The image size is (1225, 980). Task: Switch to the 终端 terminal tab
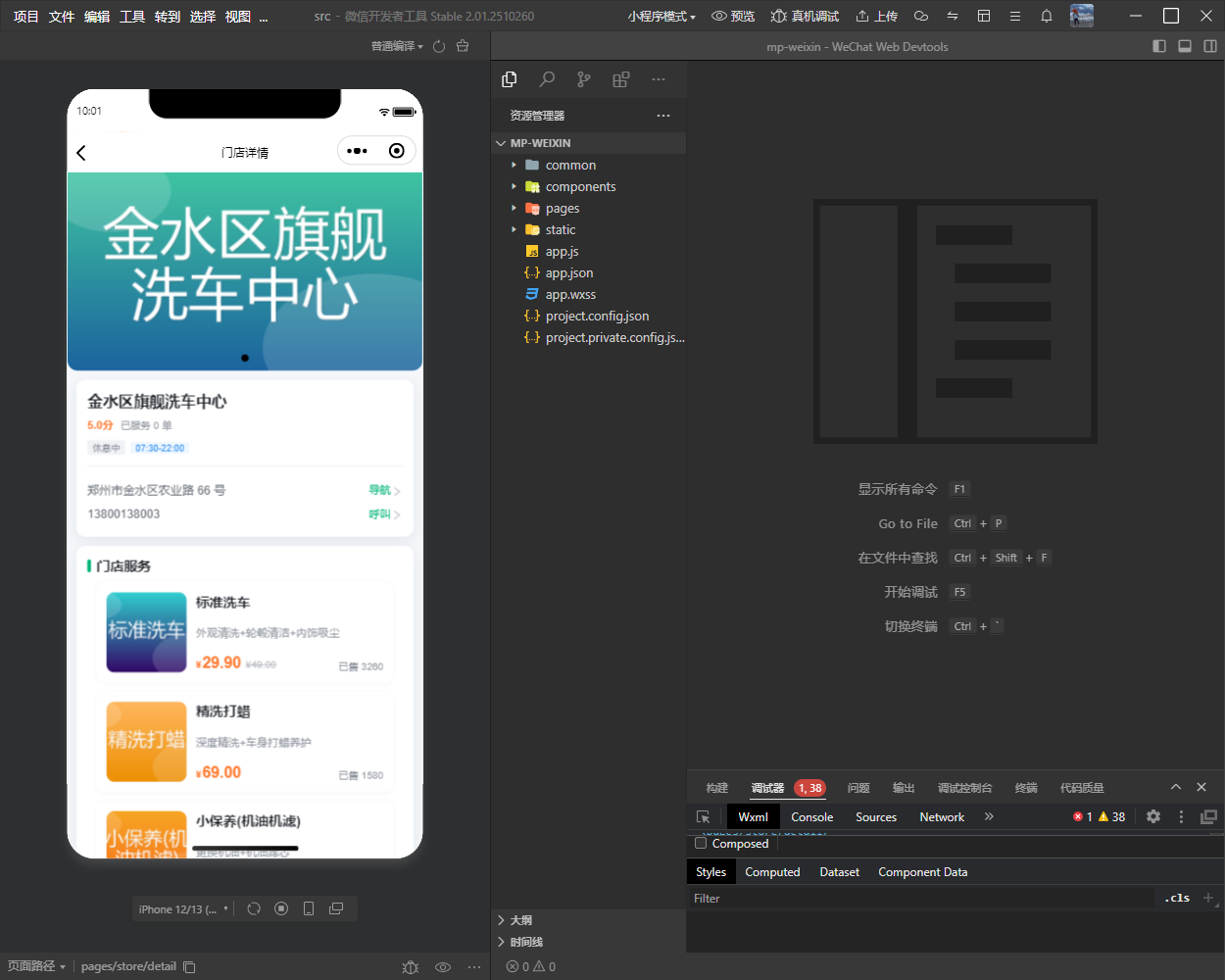pyautogui.click(x=1026, y=788)
